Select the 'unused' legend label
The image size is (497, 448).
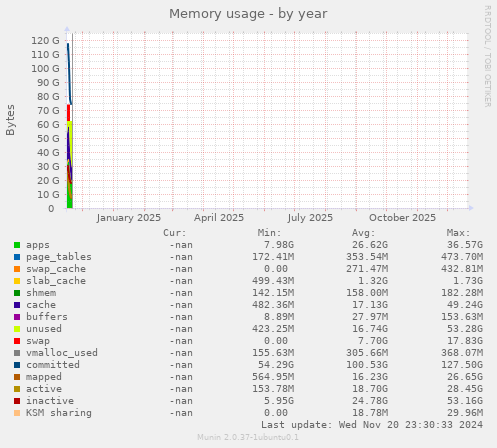click(x=44, y=329)
